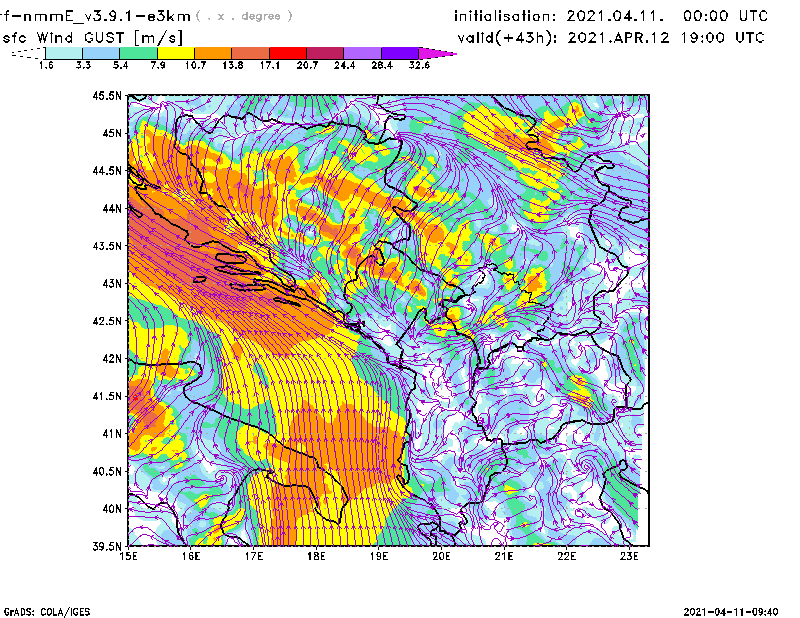Click the 45.5N latitude label
The image size is (800, 618).
click(107, 95)
